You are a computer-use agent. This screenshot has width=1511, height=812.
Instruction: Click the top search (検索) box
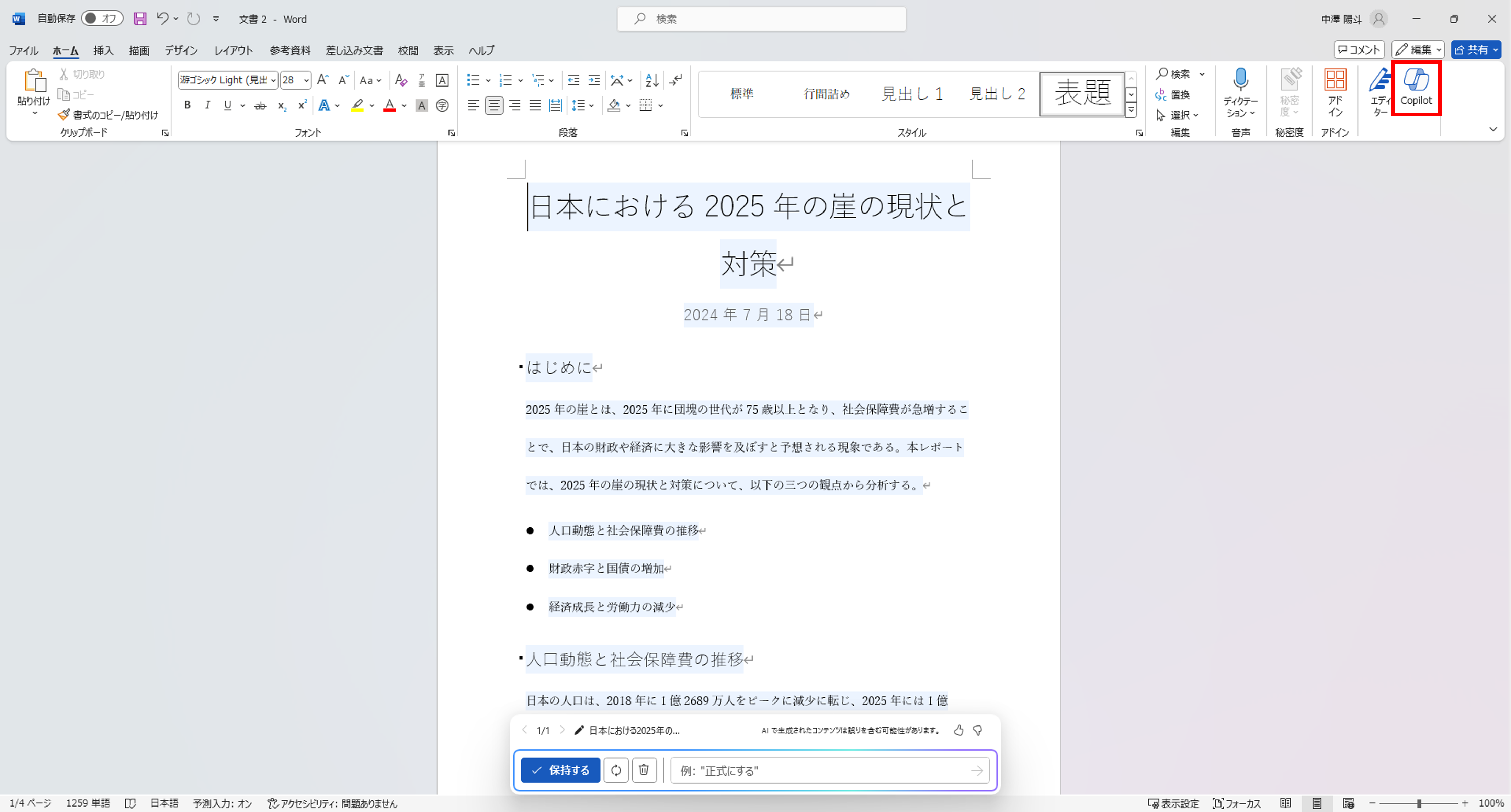pos(761,19)
